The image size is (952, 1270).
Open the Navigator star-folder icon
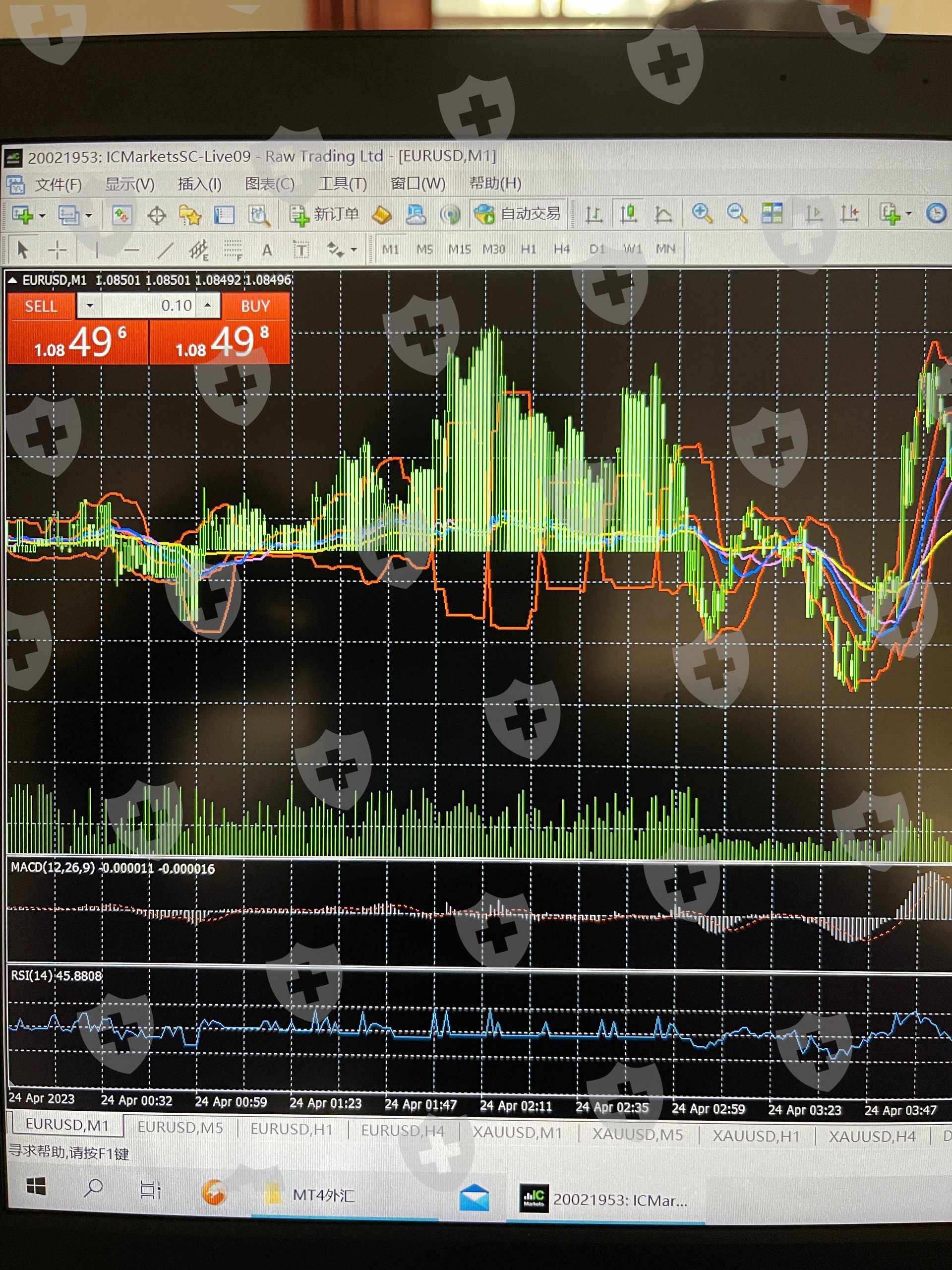[x=190, y=216]
